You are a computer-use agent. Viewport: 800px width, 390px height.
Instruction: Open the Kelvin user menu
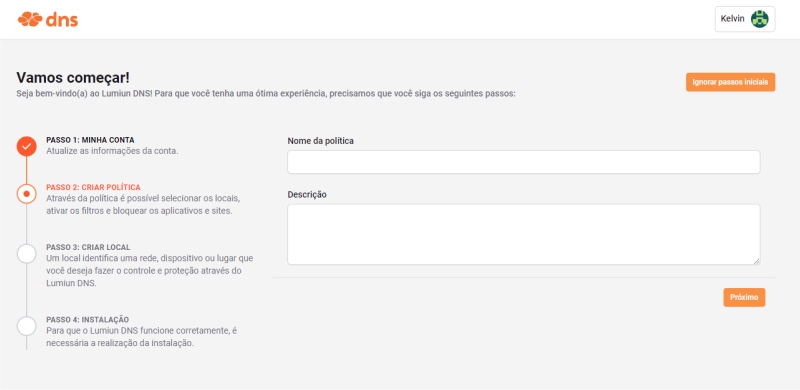pos(745,19)
